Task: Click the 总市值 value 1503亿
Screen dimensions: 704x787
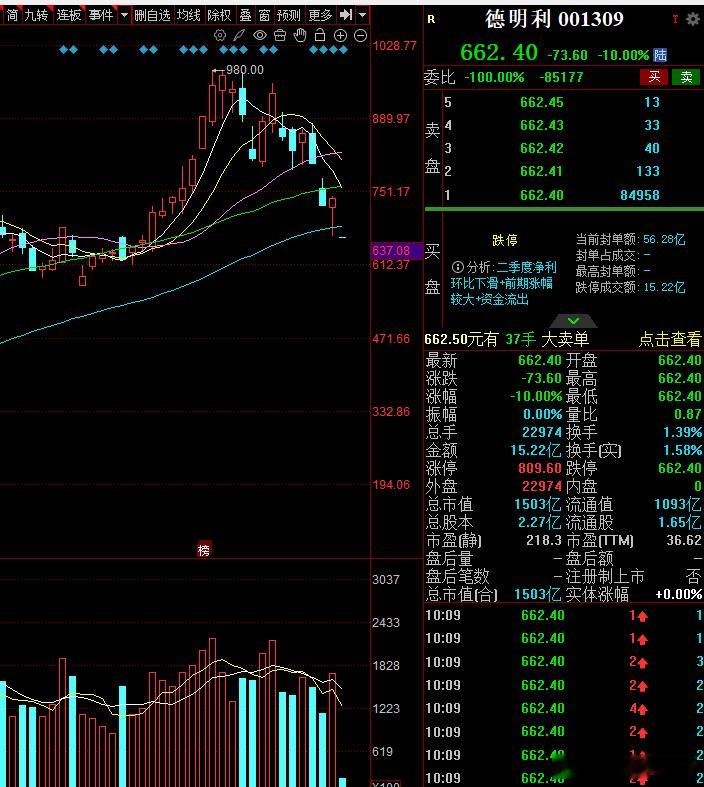Action: tap(537, 504)
